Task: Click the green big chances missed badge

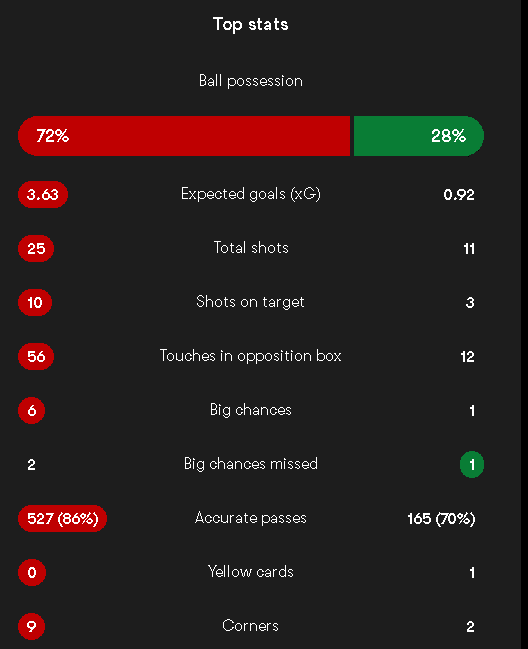Action: pos(472,464)
